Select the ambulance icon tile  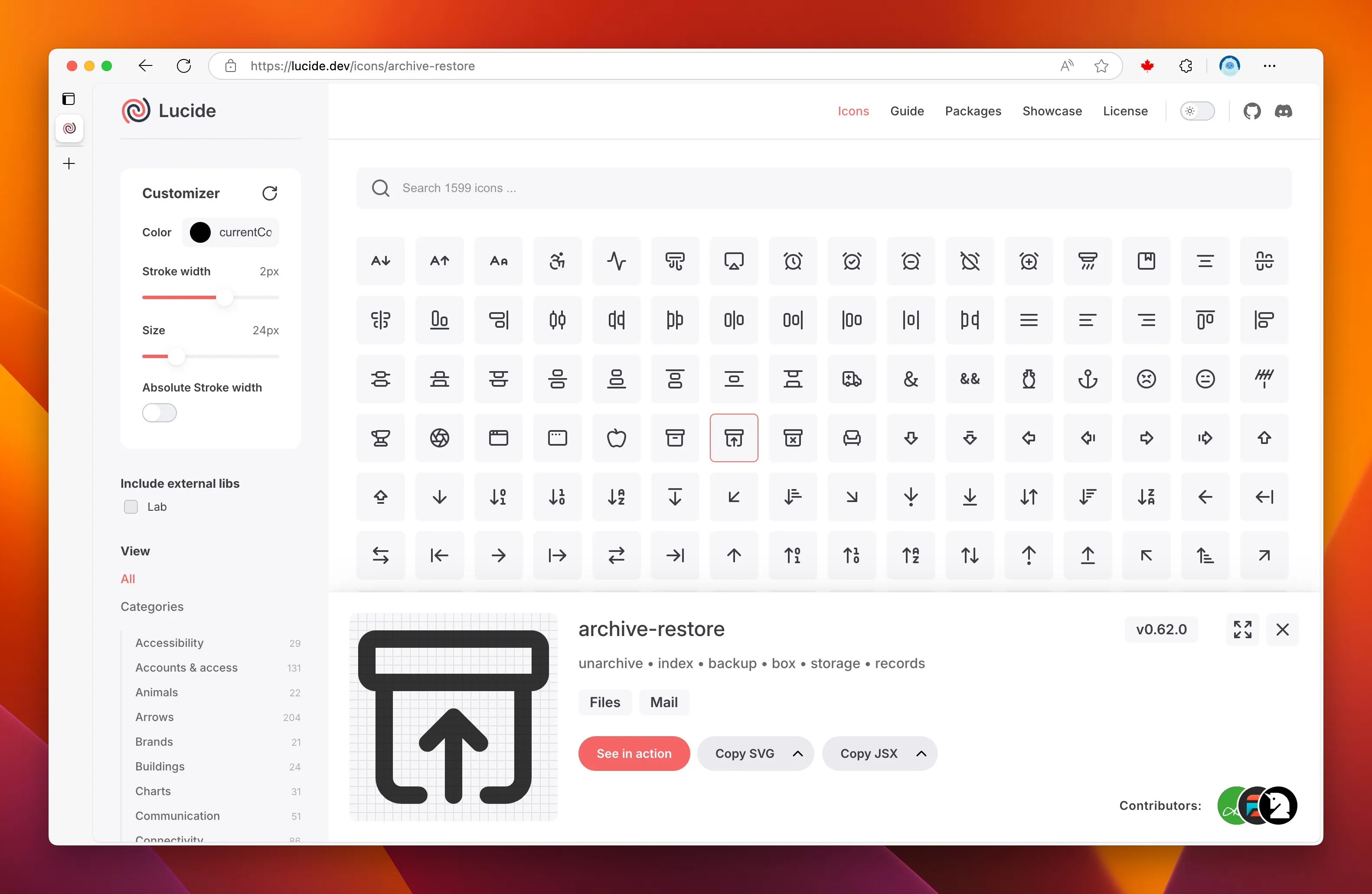point(852,378)
